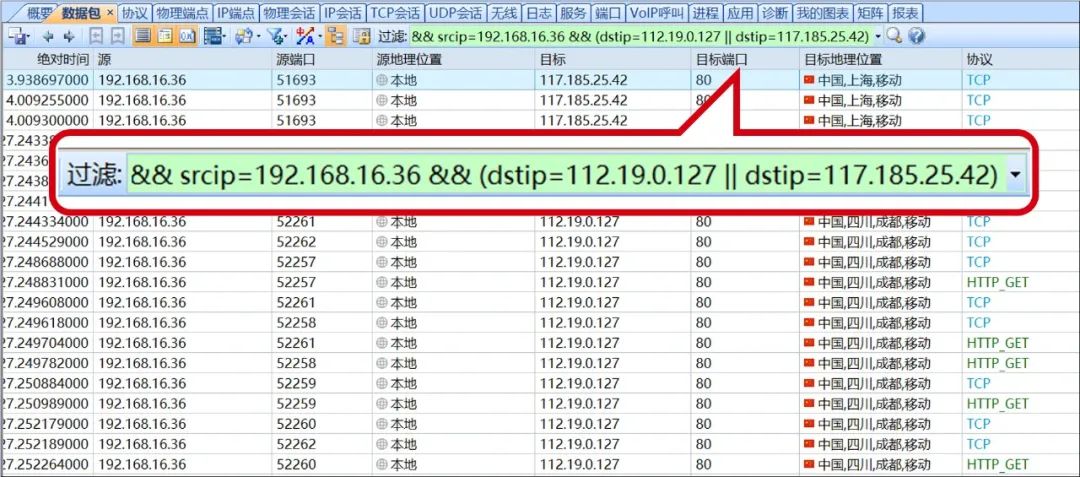The height and width of the screenshot is (477, 1080).
Task: Apply filter using the magnifier icon
Action: pyautogui.click(x=893, y=36)
